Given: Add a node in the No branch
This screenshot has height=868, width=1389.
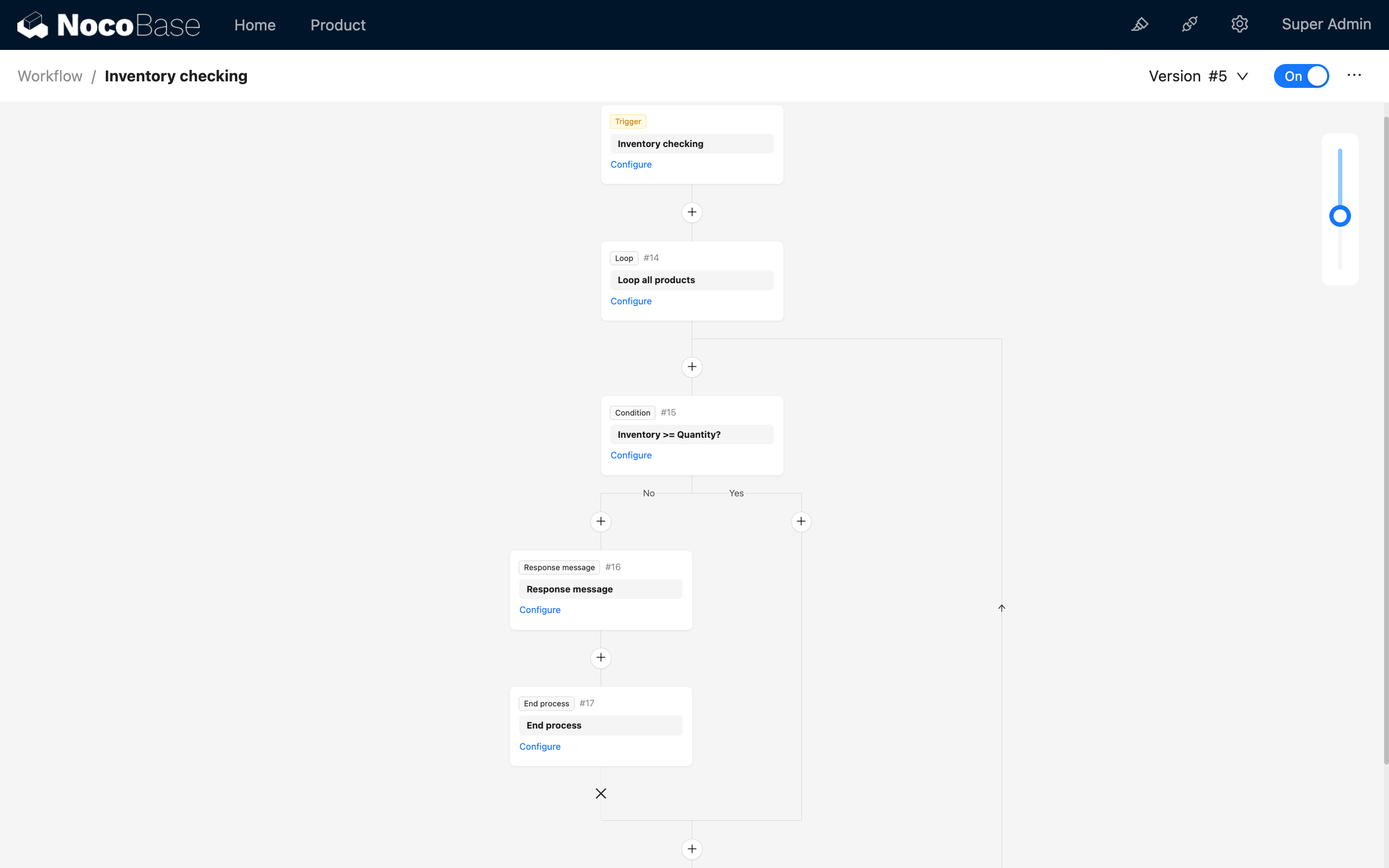Looking at the screenshot, I should pyautogui.click(x=601, y=521).
